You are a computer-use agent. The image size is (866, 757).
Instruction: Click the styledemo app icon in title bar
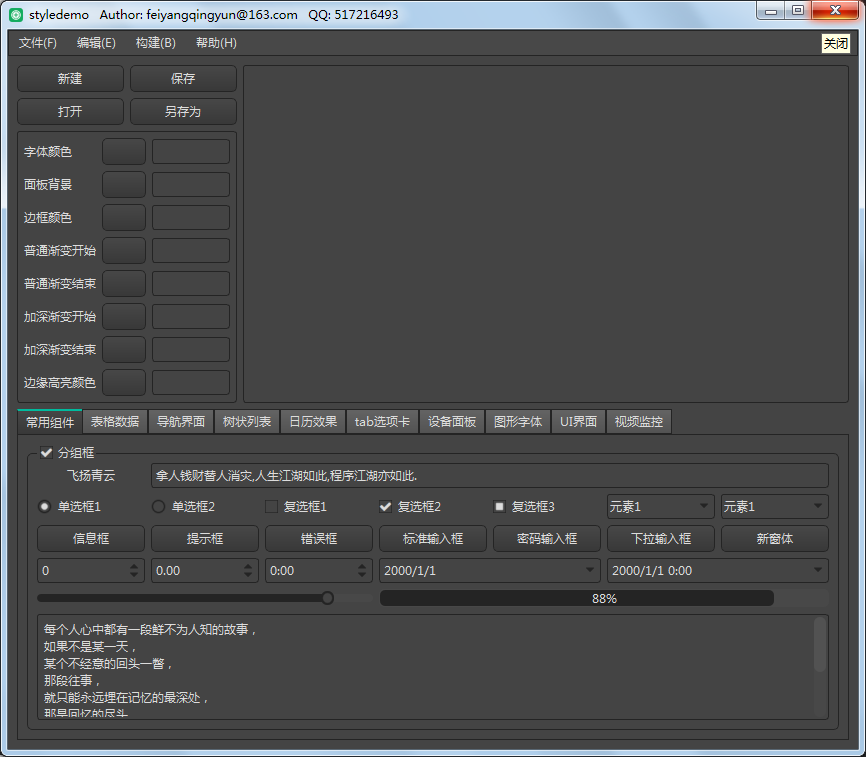click(16, 15)
